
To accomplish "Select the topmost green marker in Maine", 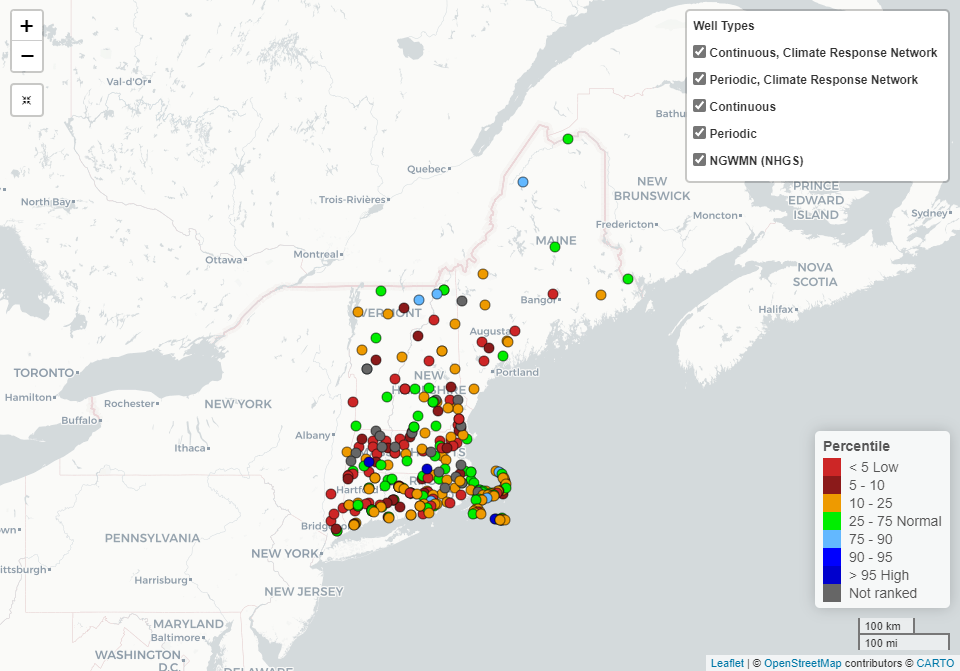I will pyautogui.click(x=568, y=139).
